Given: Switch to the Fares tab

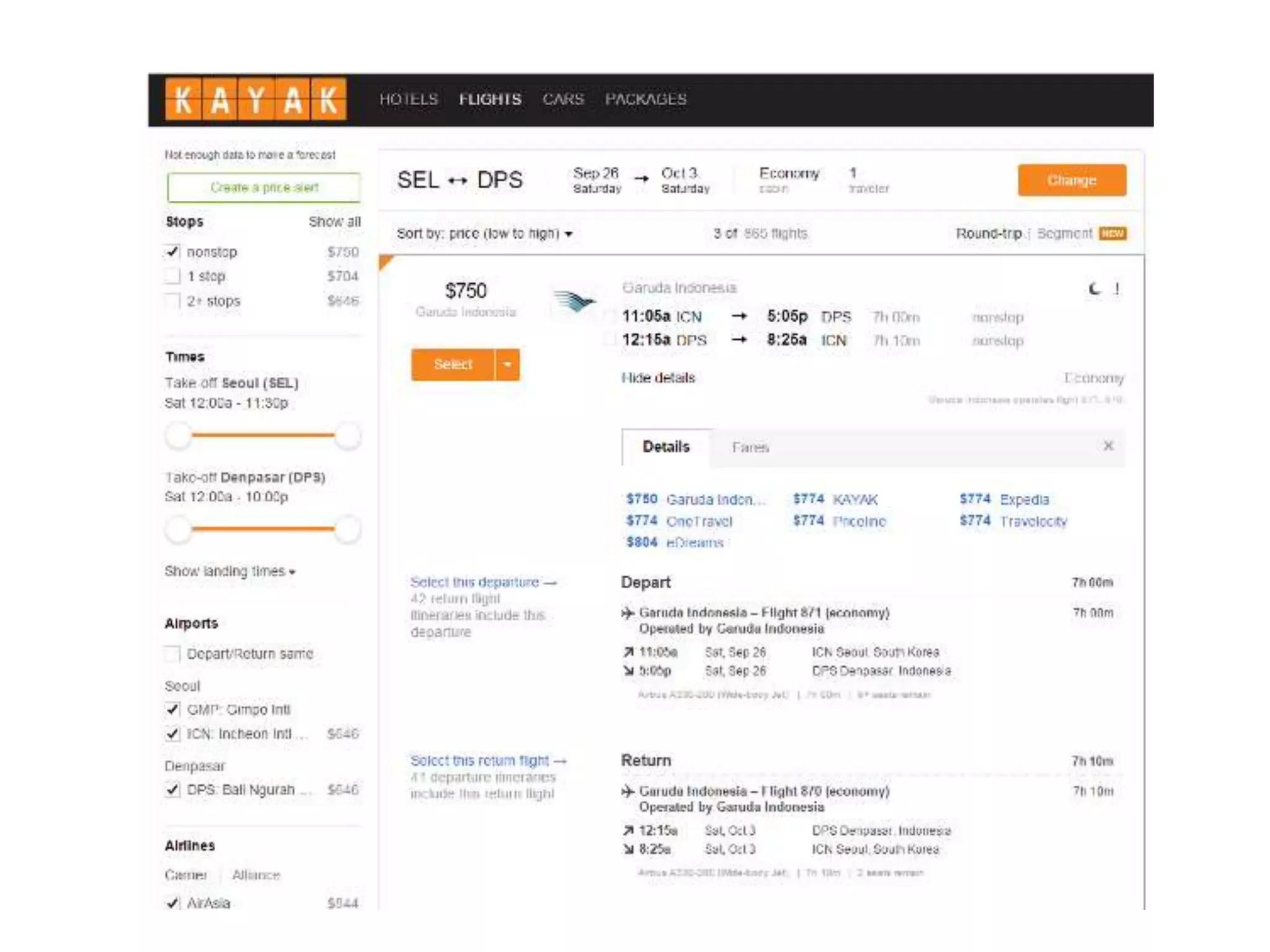Looking at the screenshot, I should [x=750, y=447].
